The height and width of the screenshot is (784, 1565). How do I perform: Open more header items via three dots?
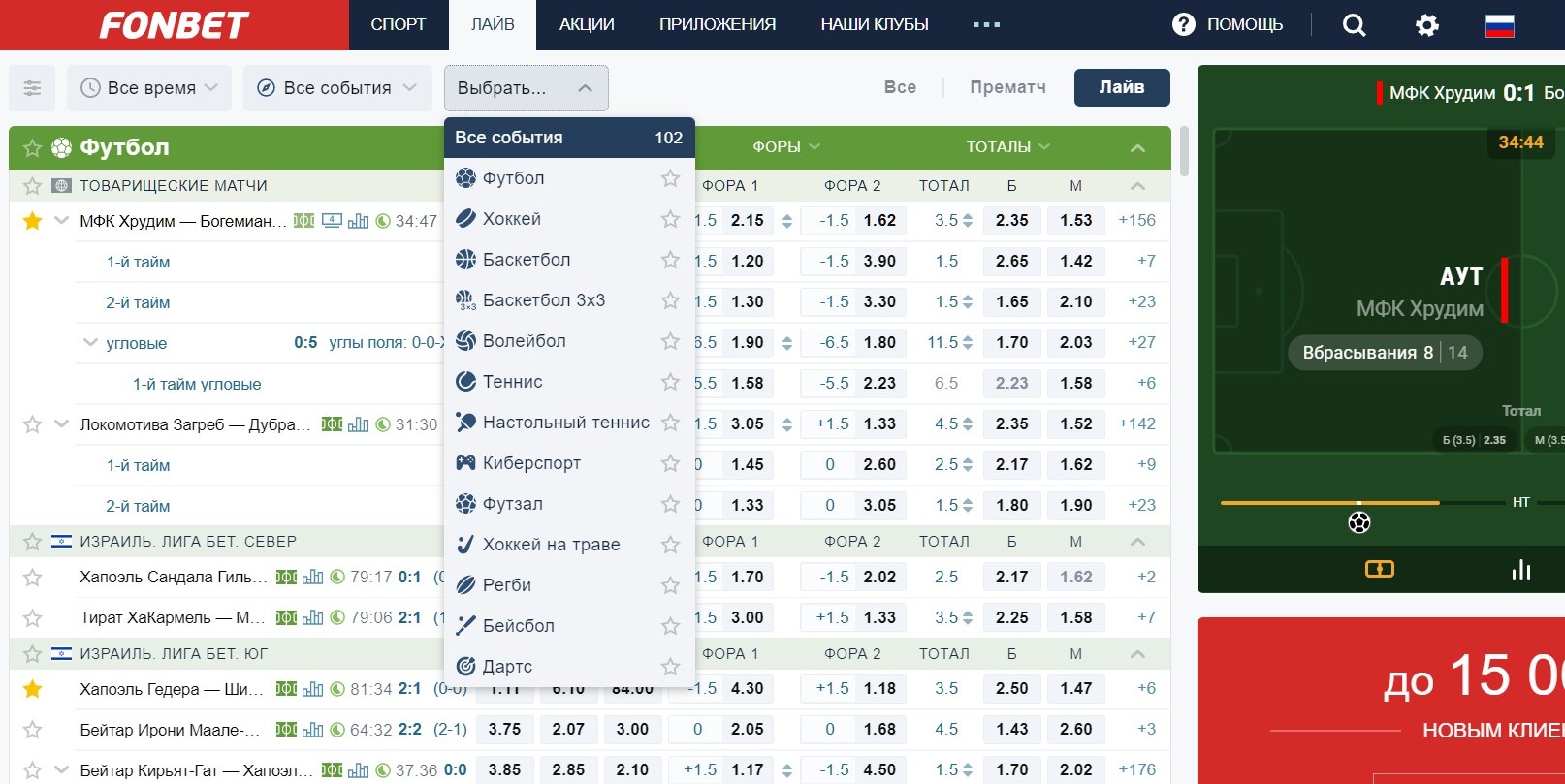click(x=986, y=24)
